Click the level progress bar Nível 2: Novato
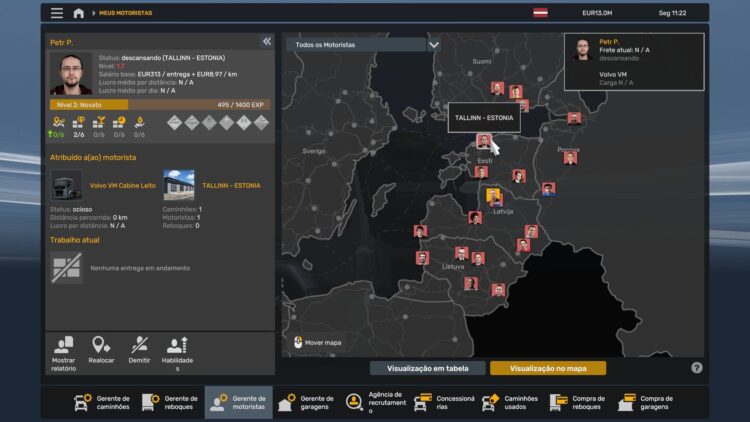 [x=160, y=105]
